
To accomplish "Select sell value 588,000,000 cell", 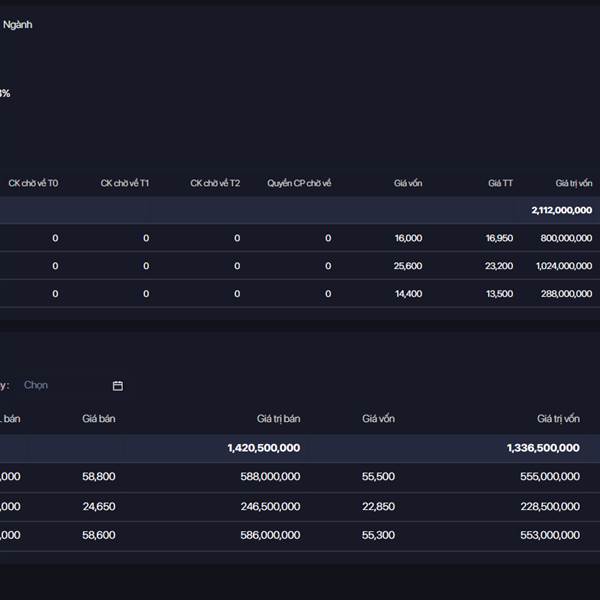I will point(270,476).
